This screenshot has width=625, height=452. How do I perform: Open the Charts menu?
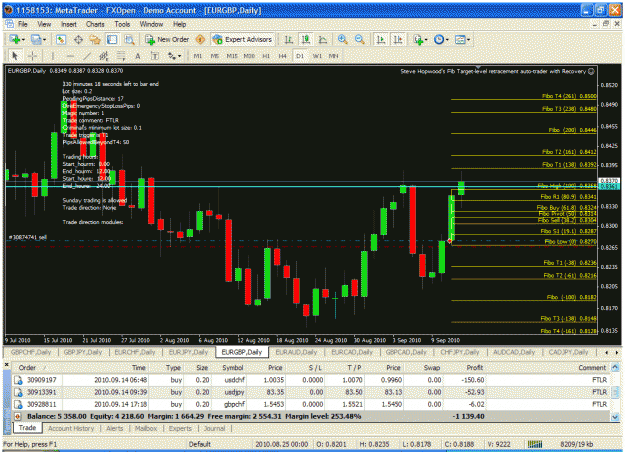click(95, 24)
